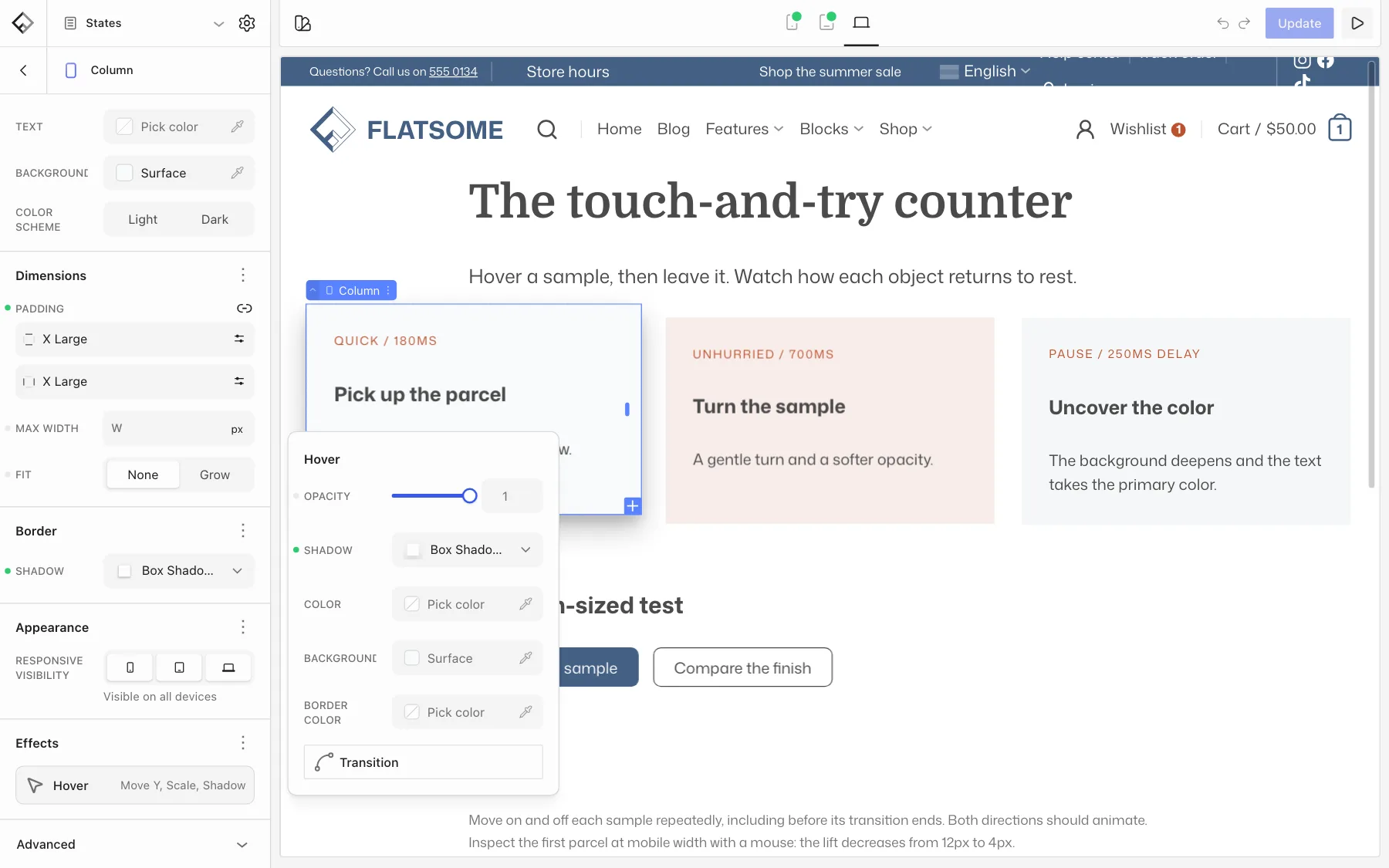Click the sidebar Background eyedropper icon
Image resolution: width=1389 pixels, height=868 pixels.
[x=238, y=173]
